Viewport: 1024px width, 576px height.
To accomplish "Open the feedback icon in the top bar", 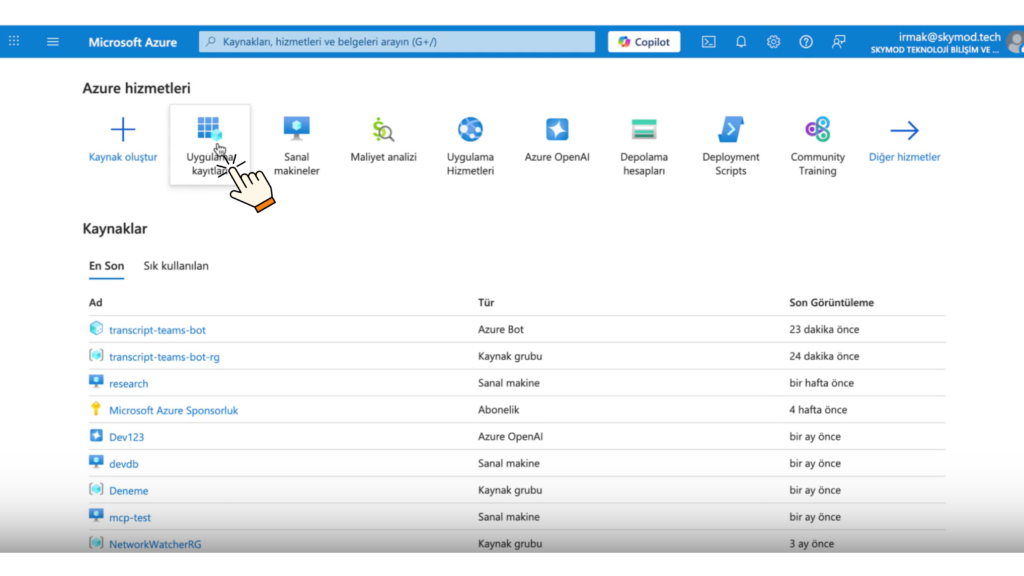I will coord(838,41).
